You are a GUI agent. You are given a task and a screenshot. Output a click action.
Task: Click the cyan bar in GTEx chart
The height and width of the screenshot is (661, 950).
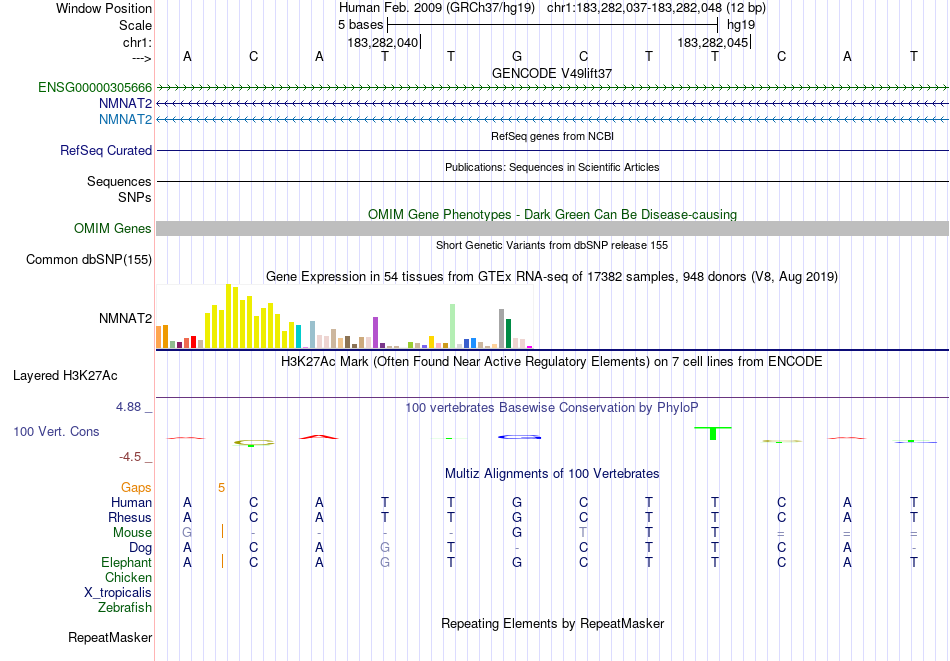pos(299,336)
